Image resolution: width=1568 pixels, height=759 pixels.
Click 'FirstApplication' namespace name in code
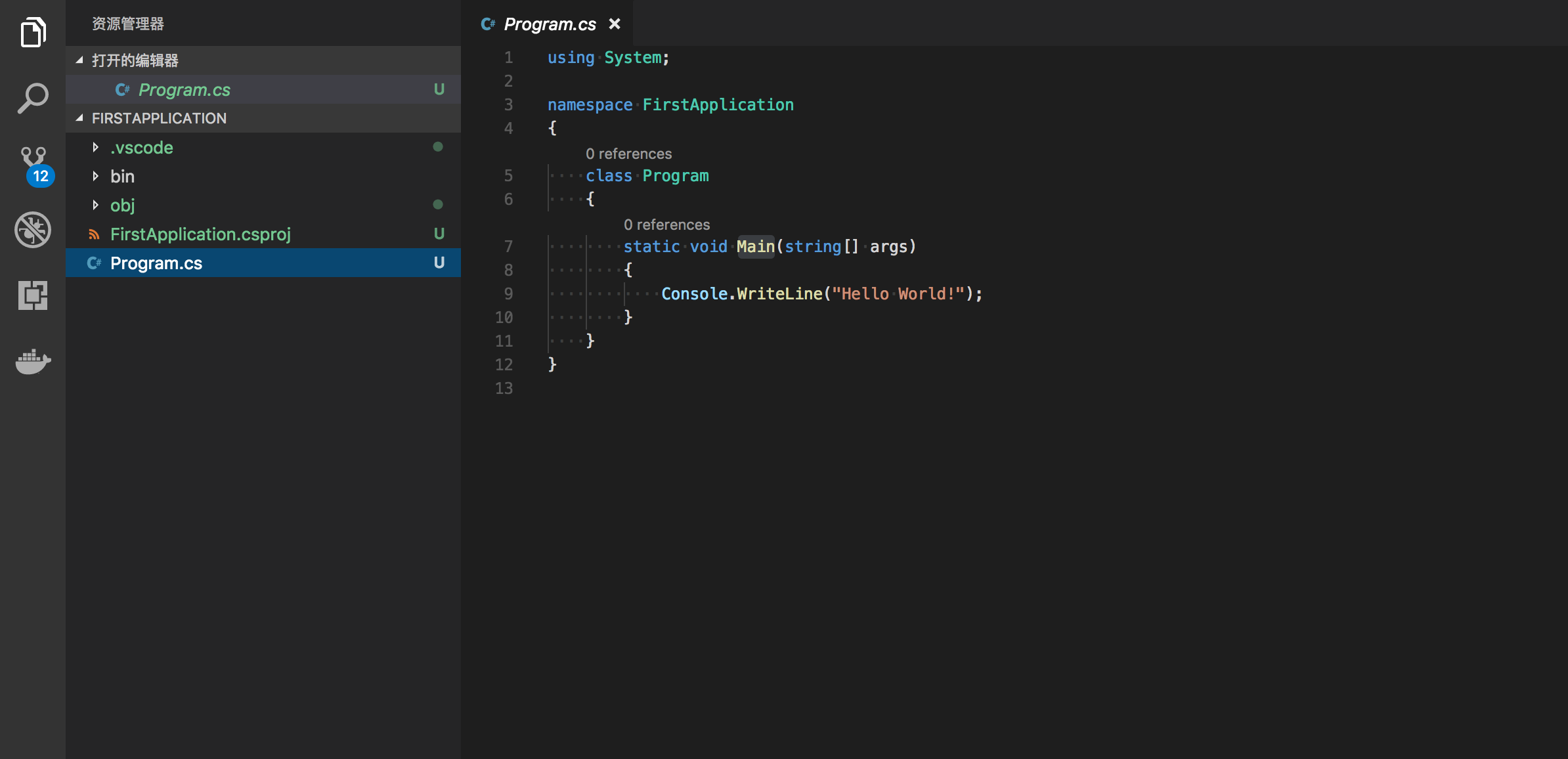[718, 105]
